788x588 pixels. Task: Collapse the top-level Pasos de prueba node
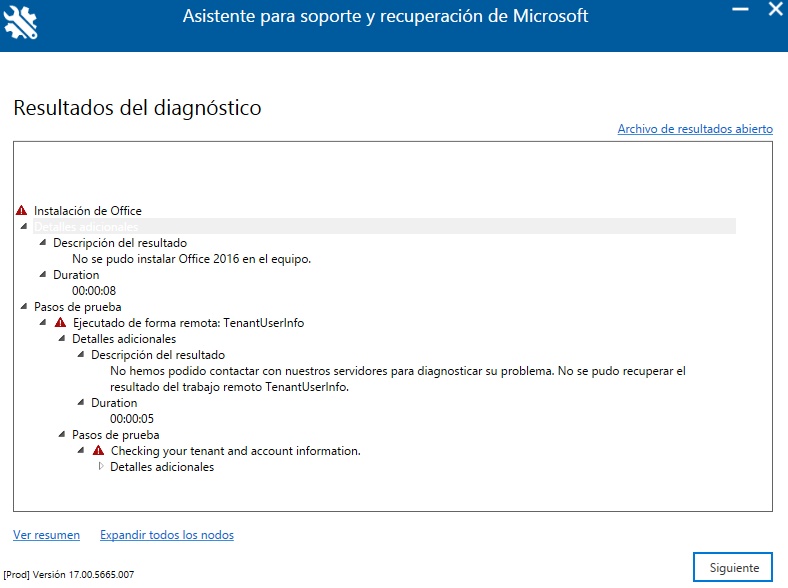pyautogui.click(x=24, y=307)
